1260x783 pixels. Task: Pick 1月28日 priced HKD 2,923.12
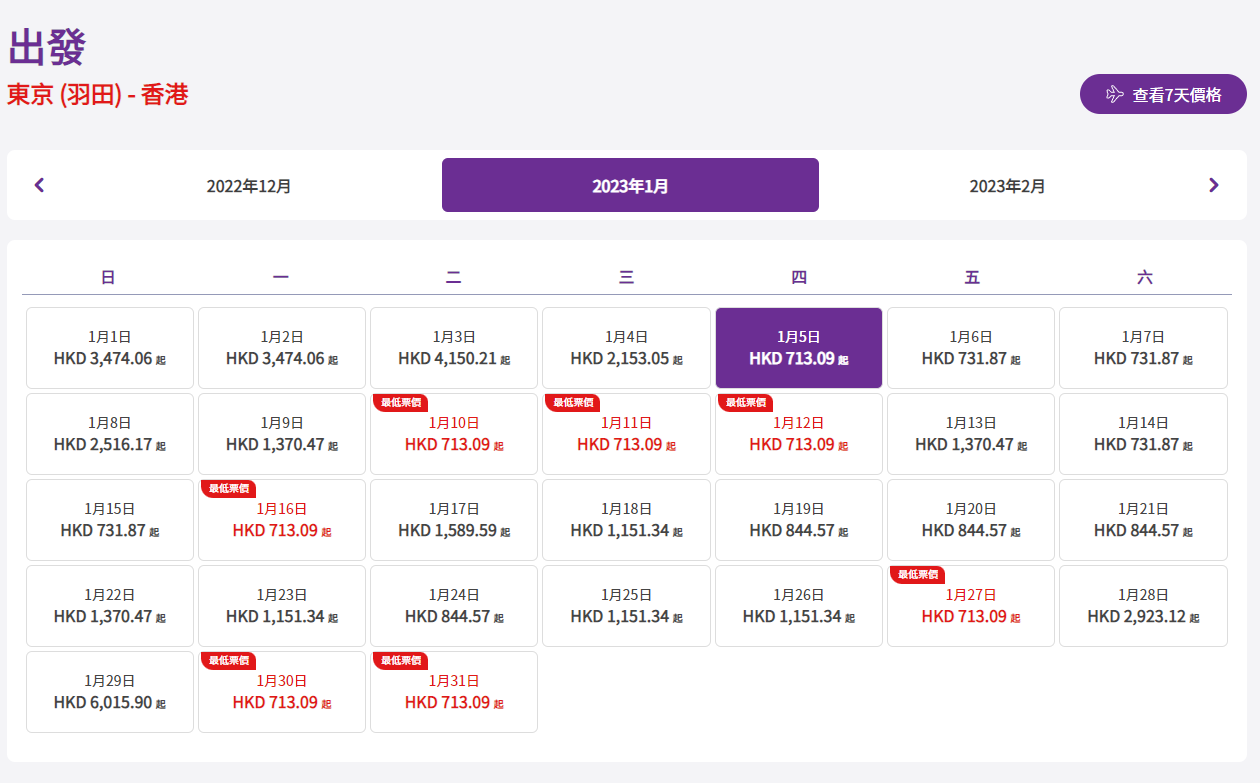(1143, 606)
